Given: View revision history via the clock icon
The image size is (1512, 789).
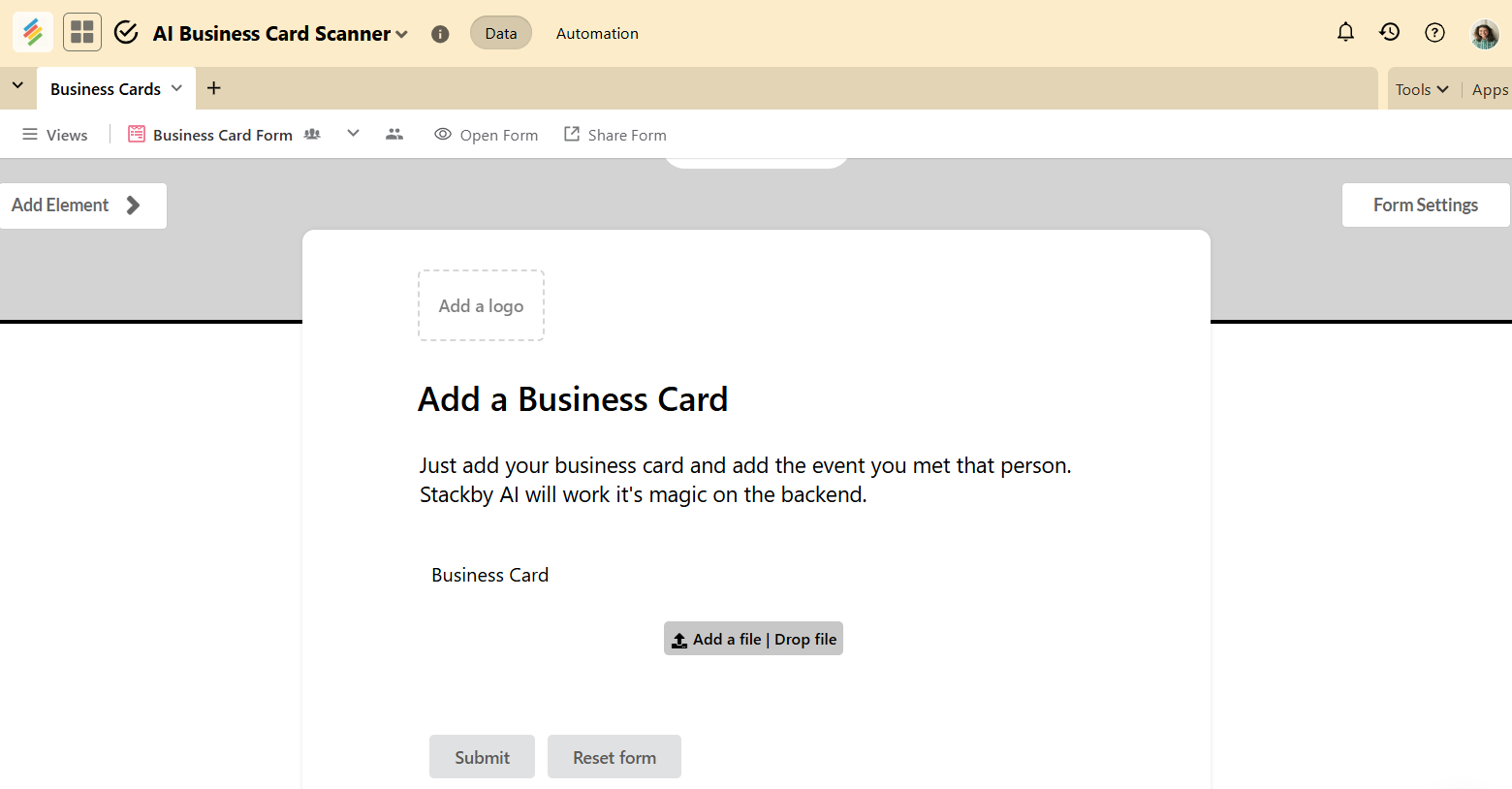Looking at the screenshot, I should click(x=1389, y=31).
